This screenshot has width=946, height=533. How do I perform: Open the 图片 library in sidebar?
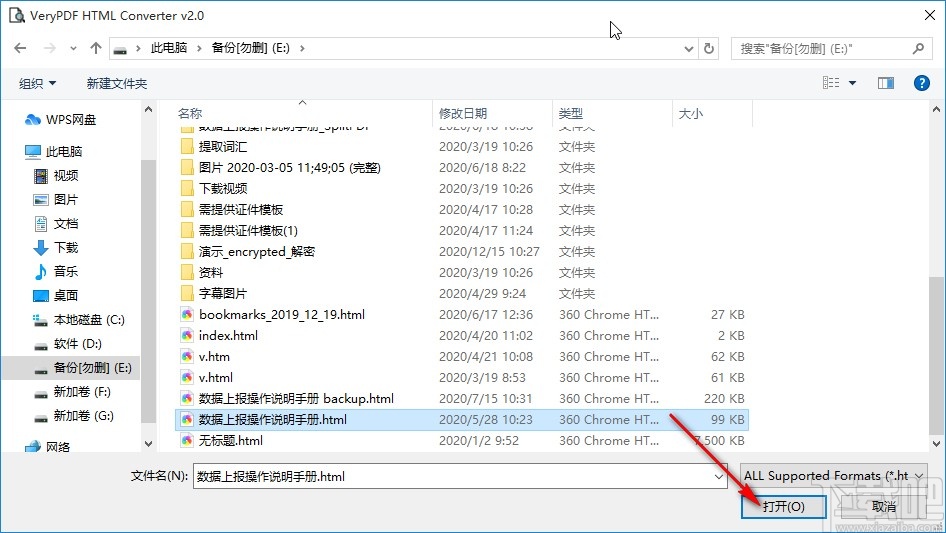pyautogui.click(x=56, y=200)
